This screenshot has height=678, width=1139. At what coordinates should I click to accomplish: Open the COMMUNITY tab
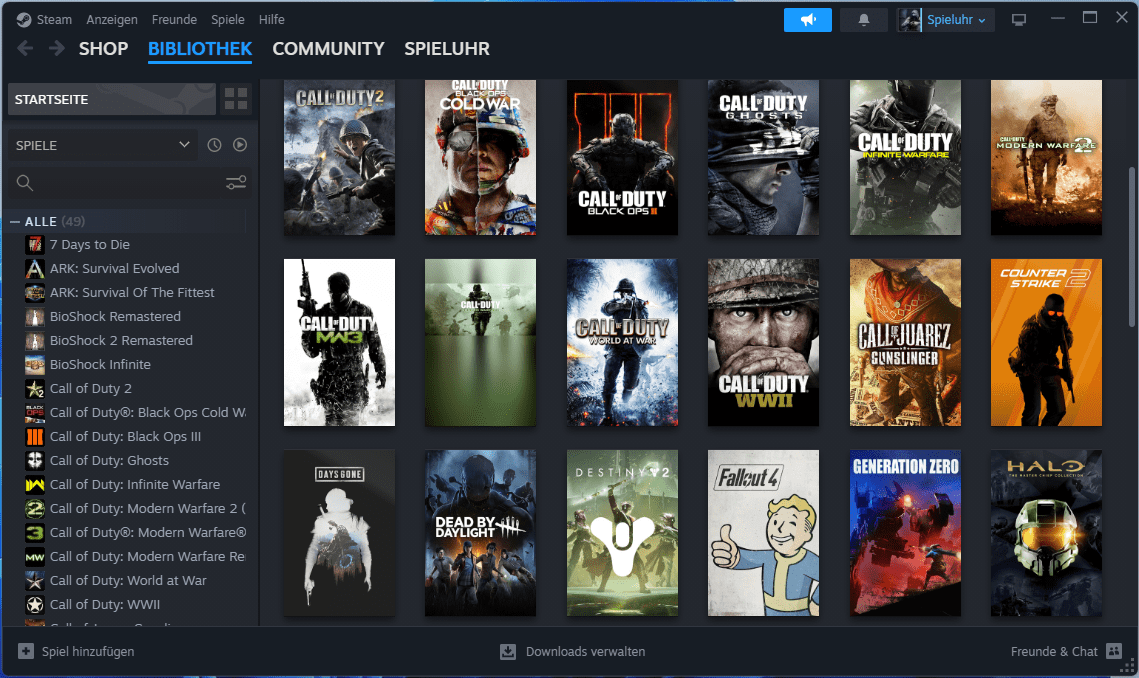tap(328, 49)
